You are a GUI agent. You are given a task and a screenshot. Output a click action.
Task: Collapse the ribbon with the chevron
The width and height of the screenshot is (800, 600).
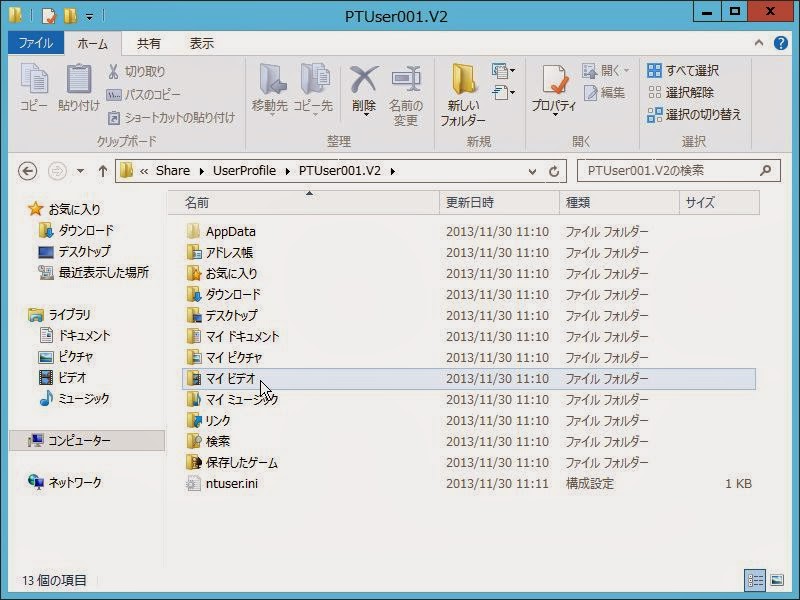tap(759, 43)
